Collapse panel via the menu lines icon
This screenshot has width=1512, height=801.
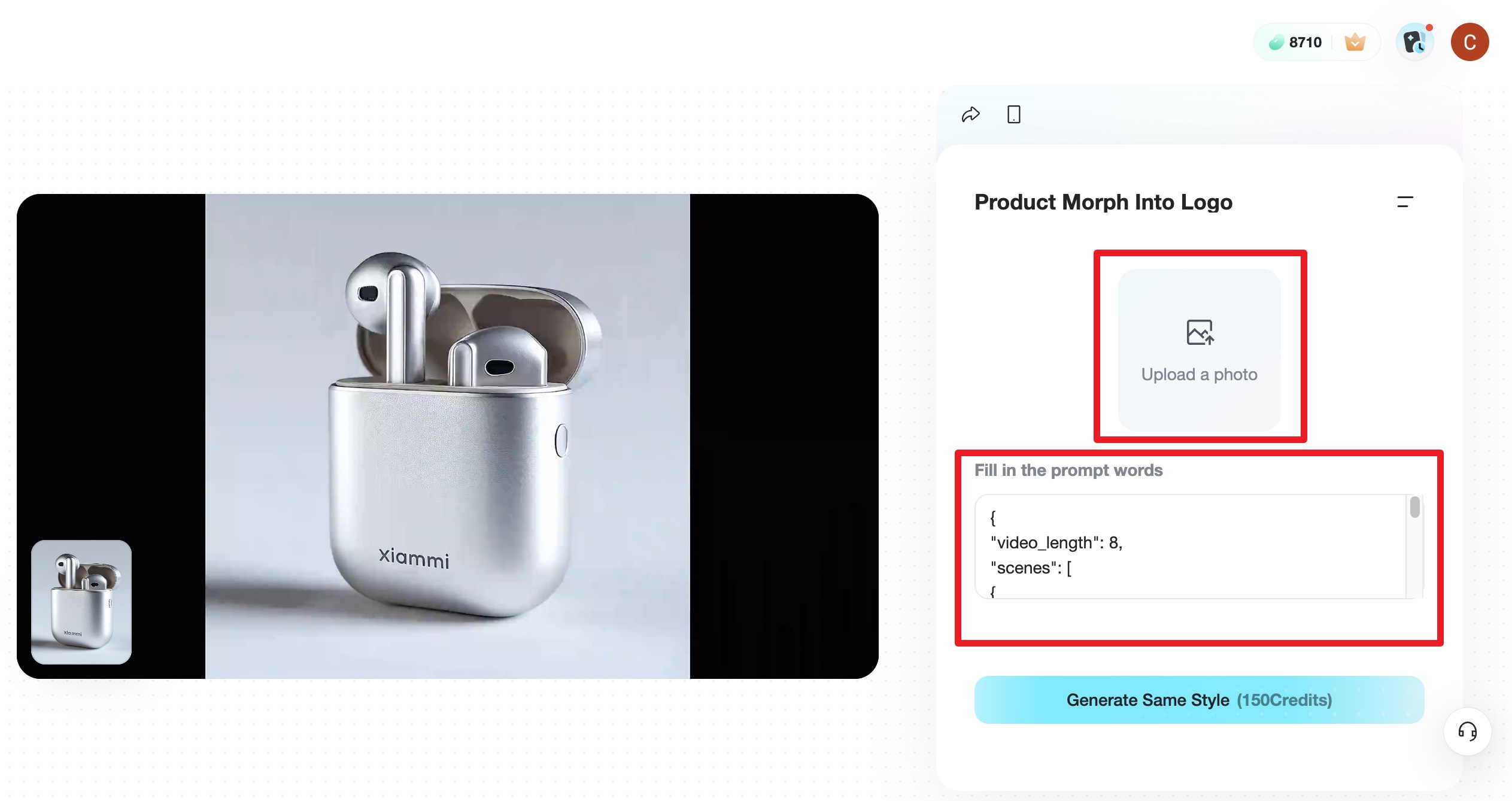tap(1405, 202)
